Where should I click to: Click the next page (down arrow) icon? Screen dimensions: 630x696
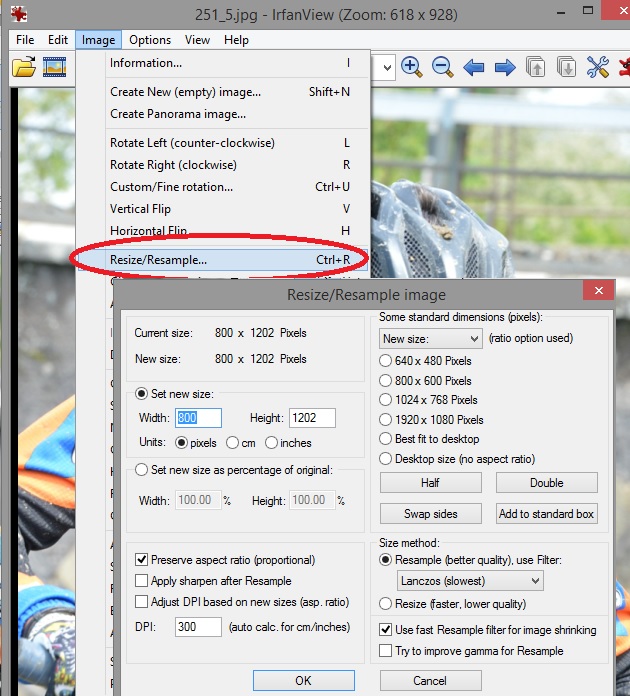coord(567,67)
